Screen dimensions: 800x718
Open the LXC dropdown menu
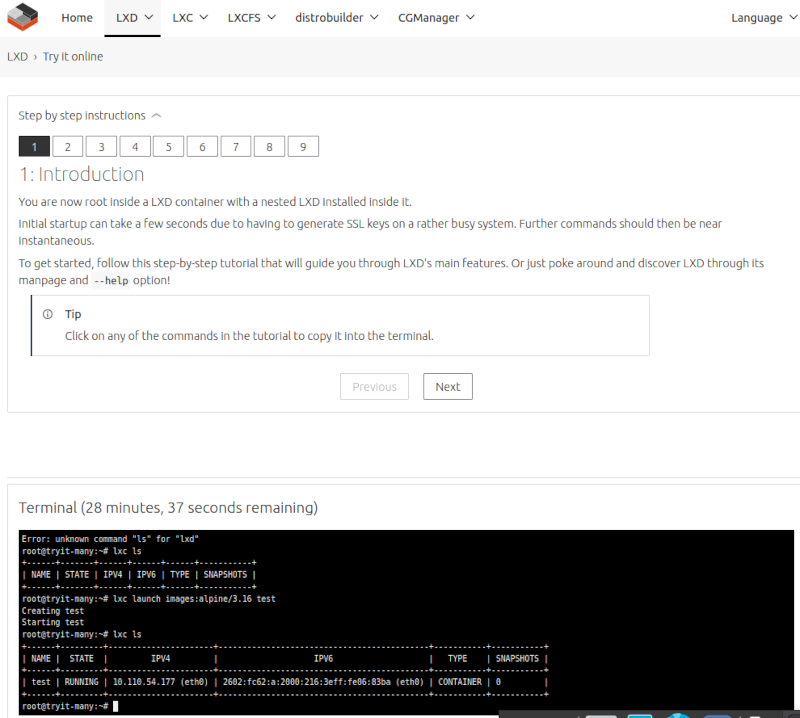[x=190, y=18]
